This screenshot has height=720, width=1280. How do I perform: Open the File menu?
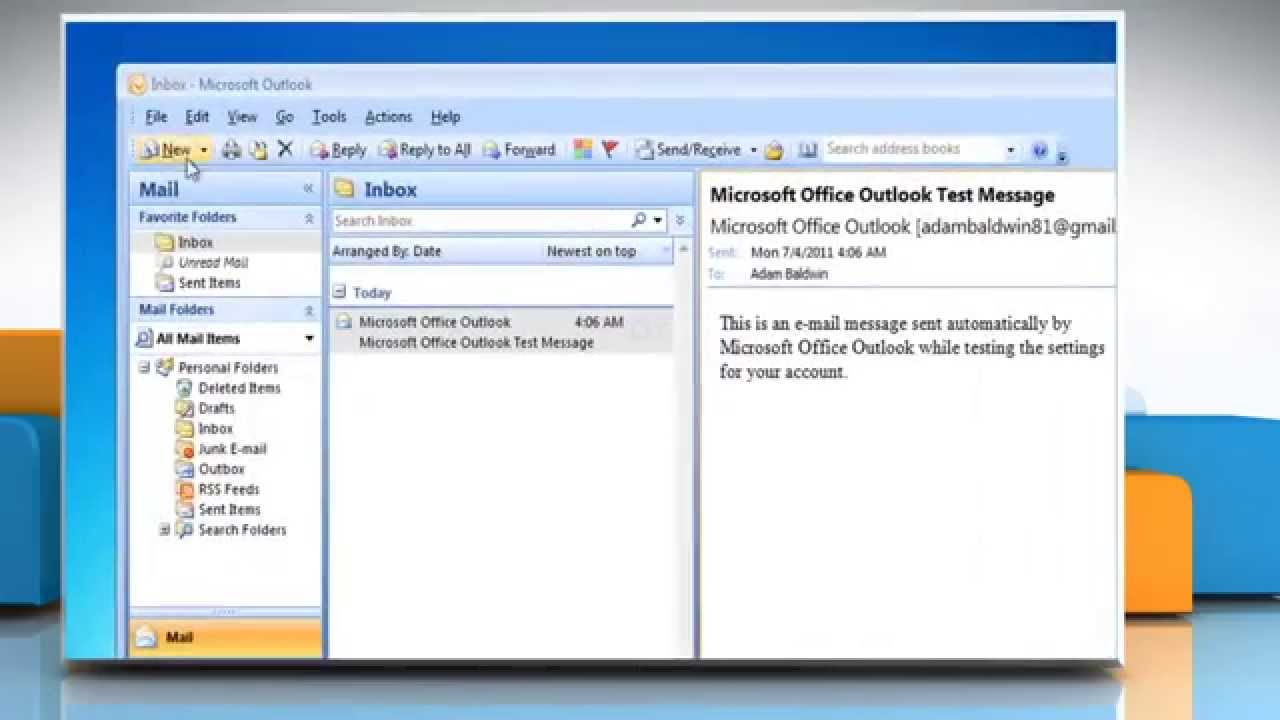pos(156,117)
